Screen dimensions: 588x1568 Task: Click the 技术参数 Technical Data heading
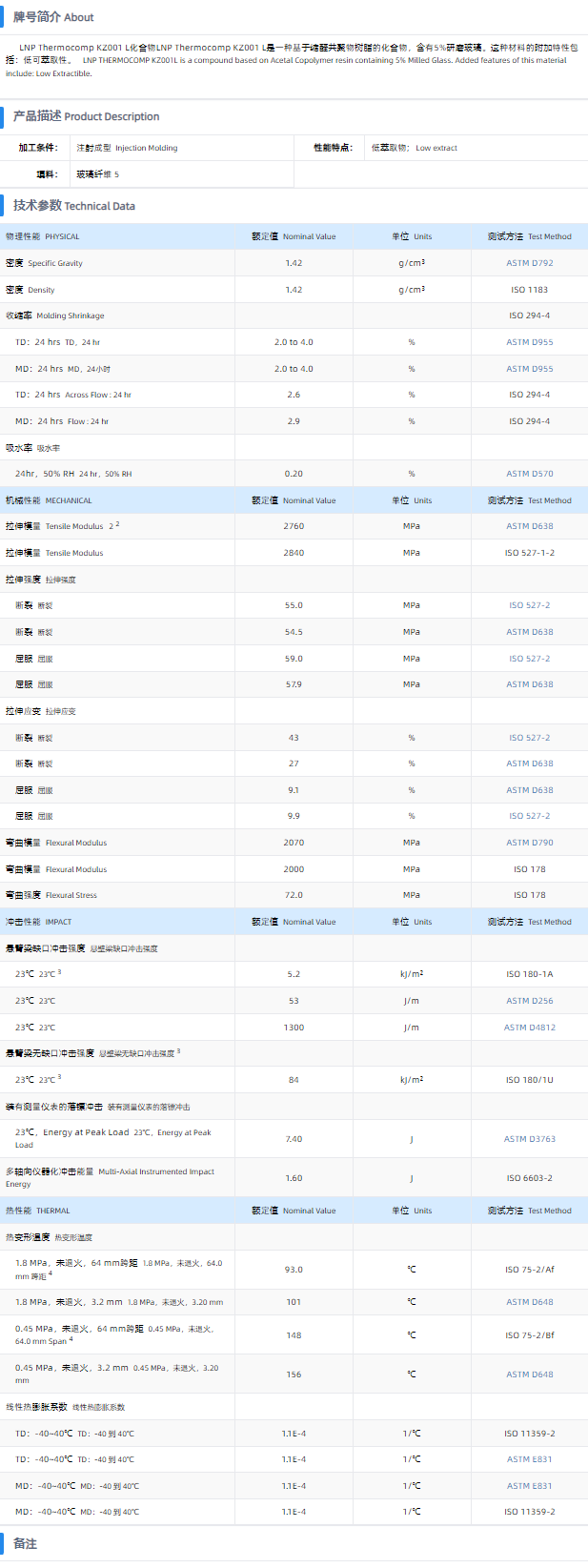pos(74,206)
